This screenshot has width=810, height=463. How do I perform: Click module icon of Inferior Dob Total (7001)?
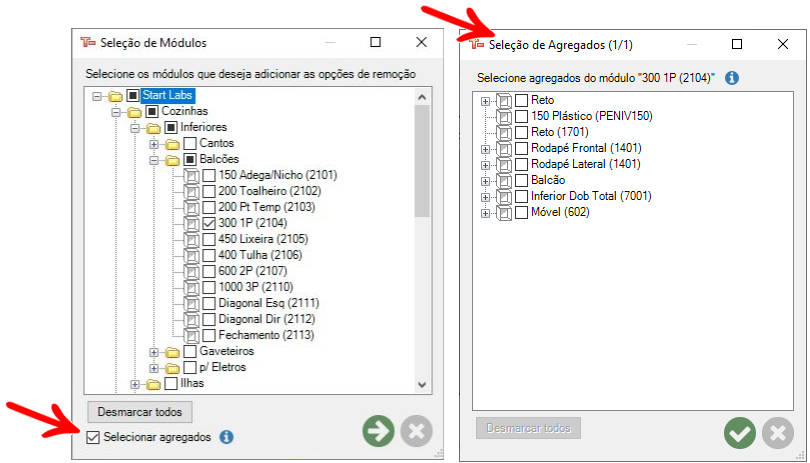click(x=504, y=197)
